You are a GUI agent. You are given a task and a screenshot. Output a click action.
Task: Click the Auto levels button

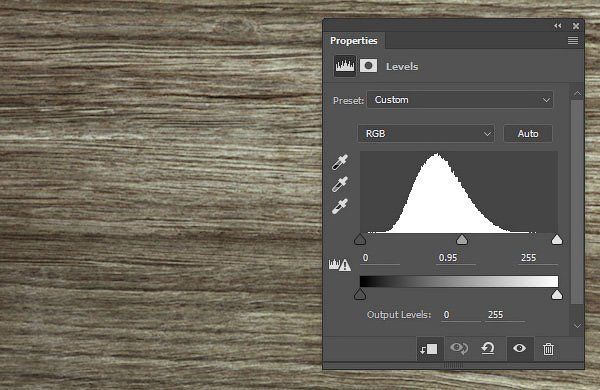pyautogui.click(x=528, y=134)
